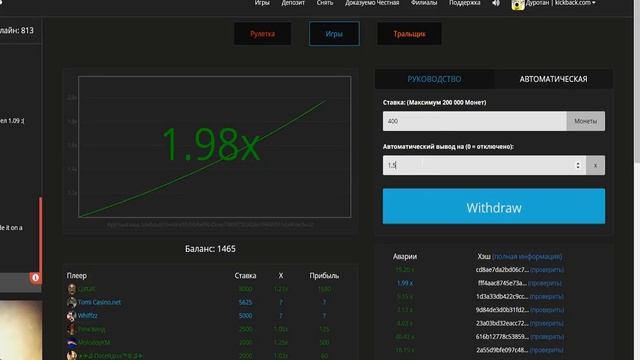Switch to the АВТОМАТИЧЕСКАЯ betting tab
Image resolution: width=640 pixels, height=360 pixels.
coord(553,79)
